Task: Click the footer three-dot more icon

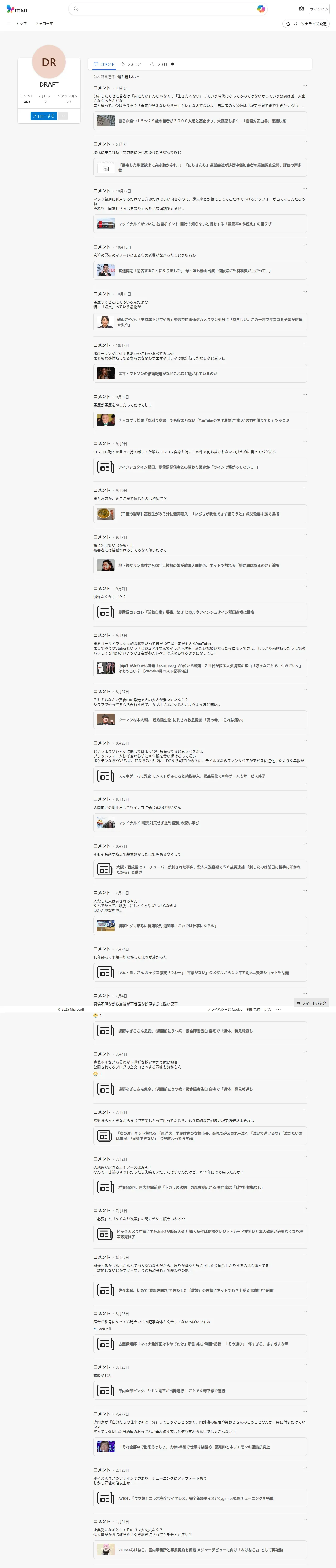Action: click(x=279, y=1009)
